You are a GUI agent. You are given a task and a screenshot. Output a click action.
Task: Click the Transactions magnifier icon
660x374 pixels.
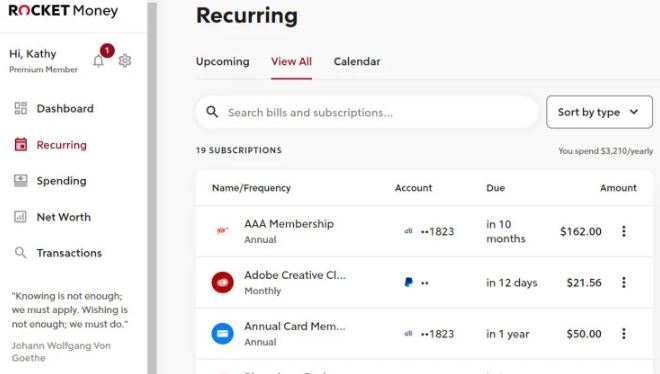point(21,253)
